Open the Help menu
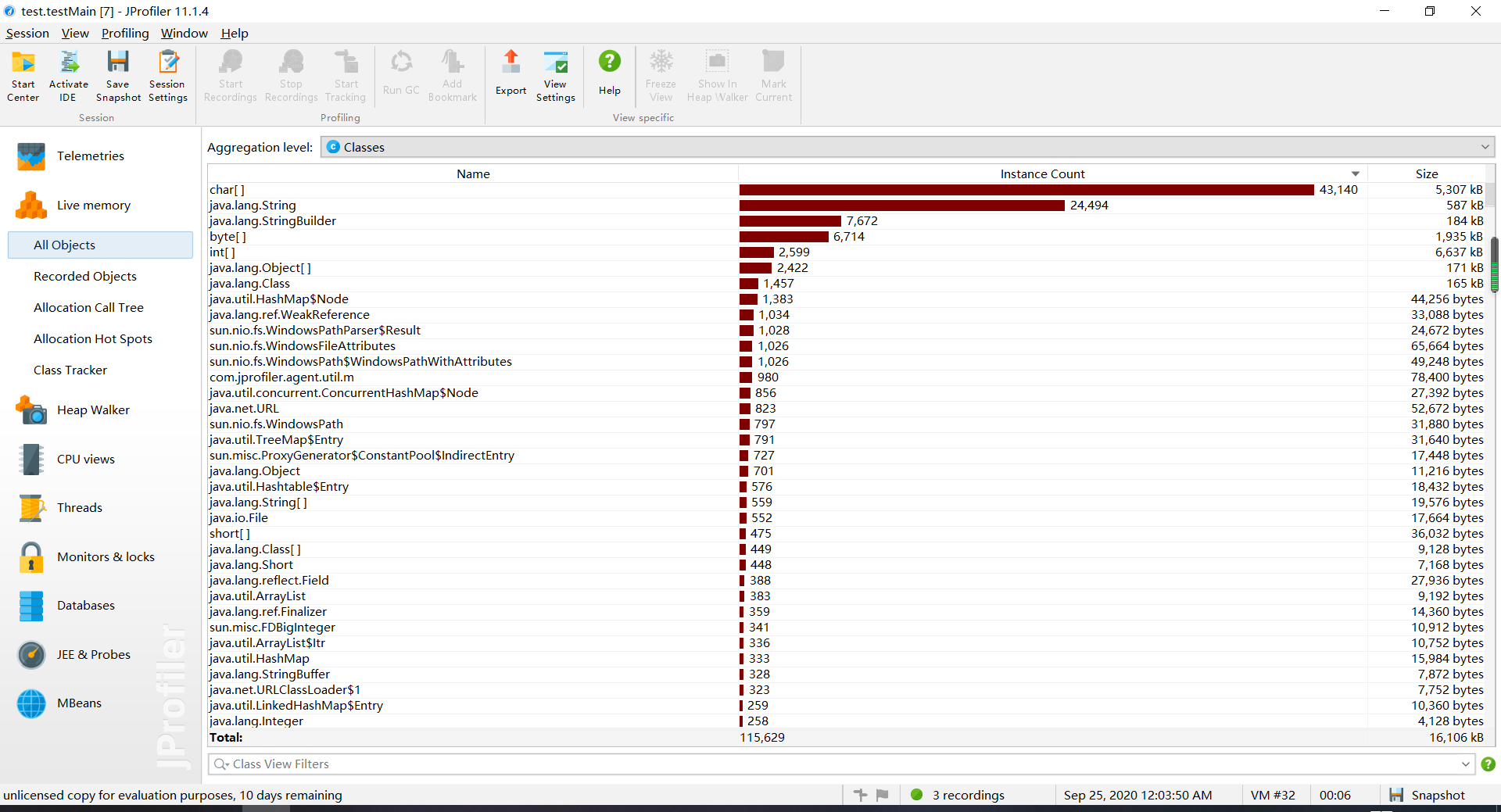 pyautogui.click(x=235, y=33)
